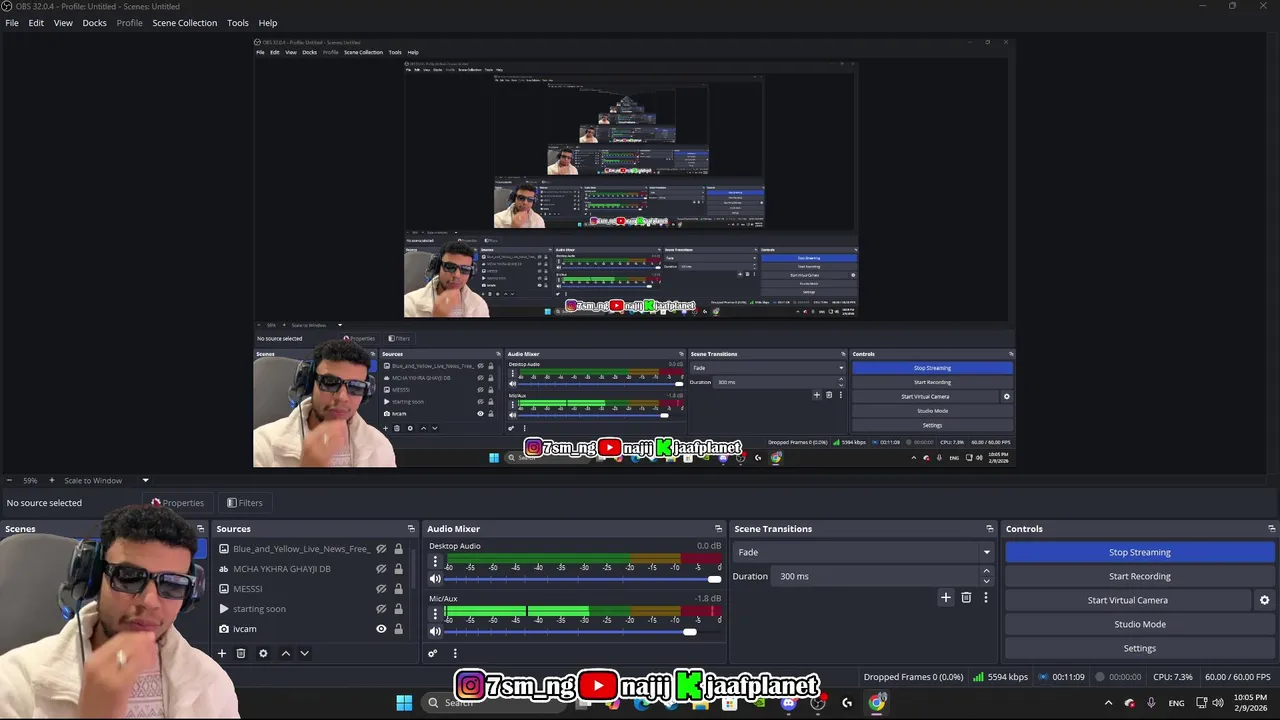Float the Sources dock panel
The width and height of the screenshot is (1280, 720).
click(x=411, y=529)
